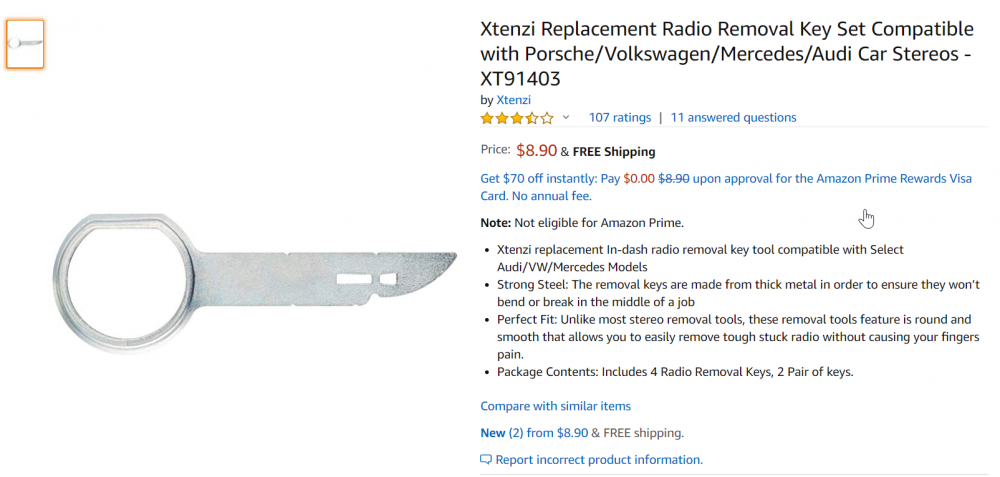Click the crossed-out $8.90 price

tap(673, 179)
